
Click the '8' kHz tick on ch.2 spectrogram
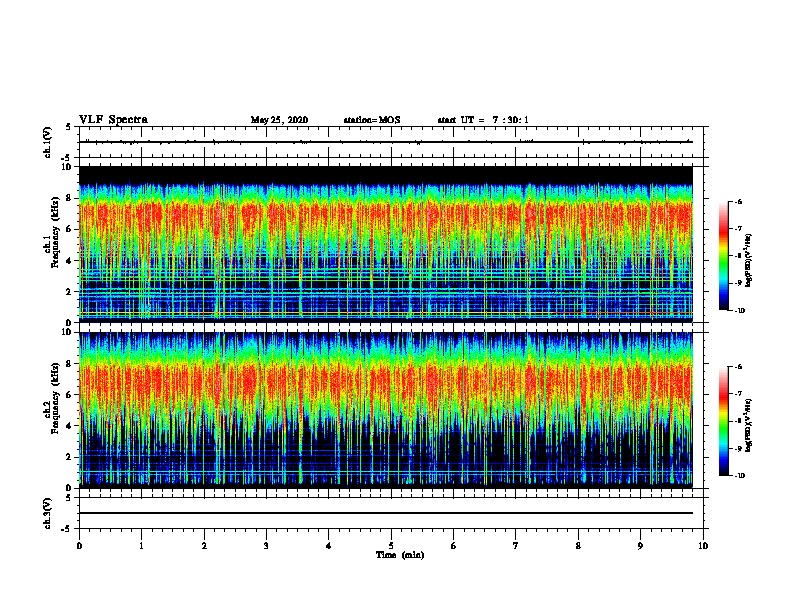point(69,364)
